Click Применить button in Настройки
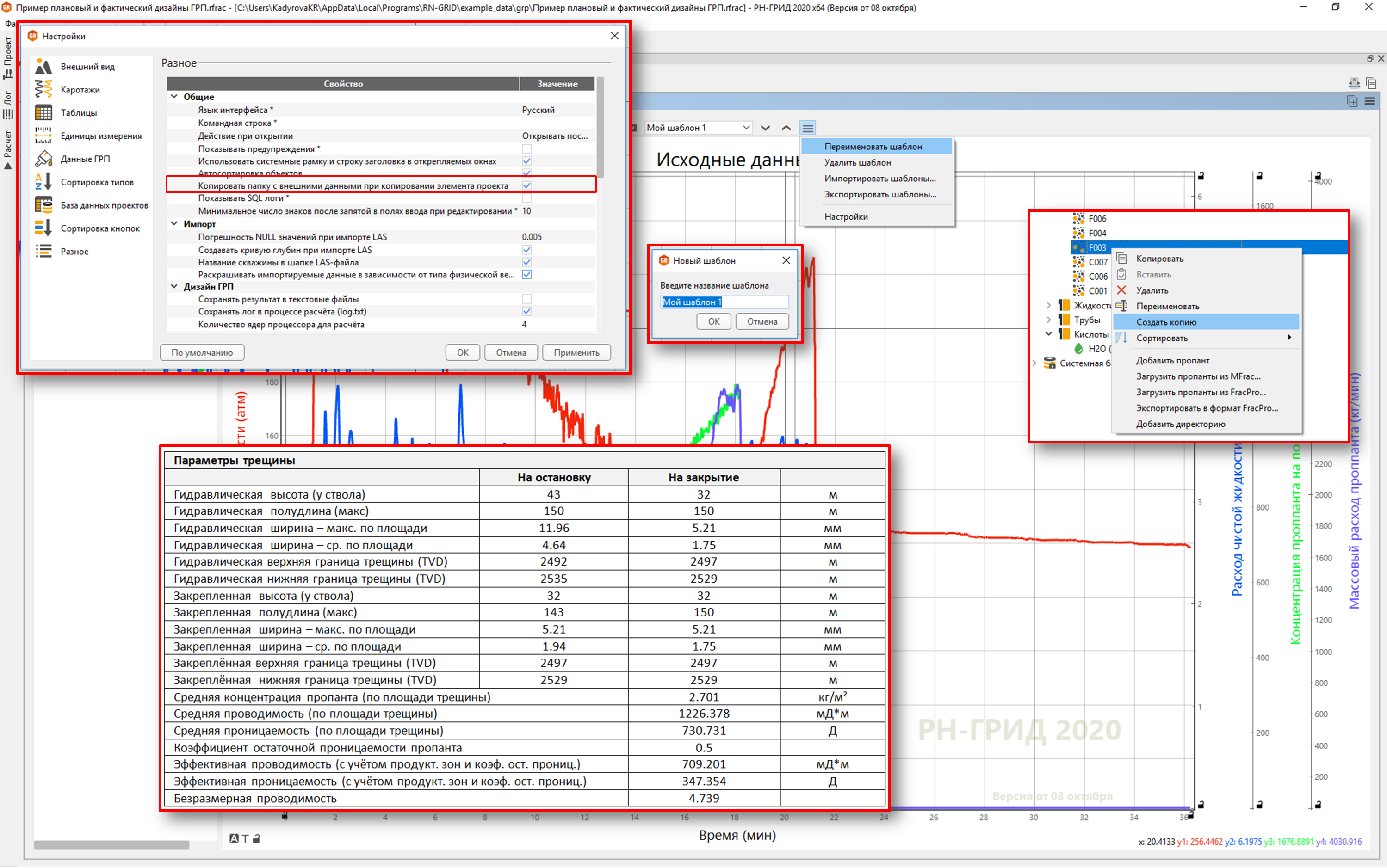1387x868 pixels. click(x=576, y=352)
